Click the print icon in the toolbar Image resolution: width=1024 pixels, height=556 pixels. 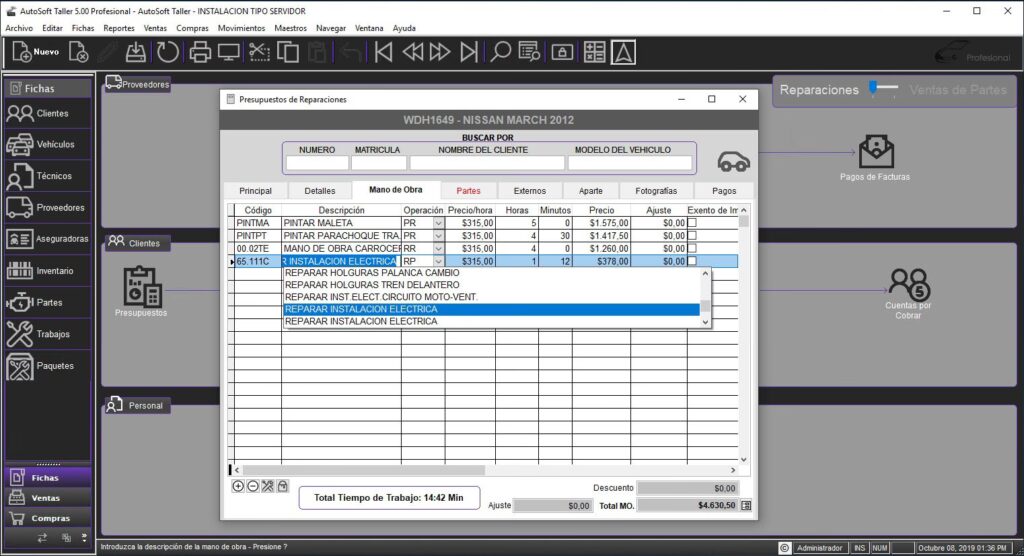point(200,52)
